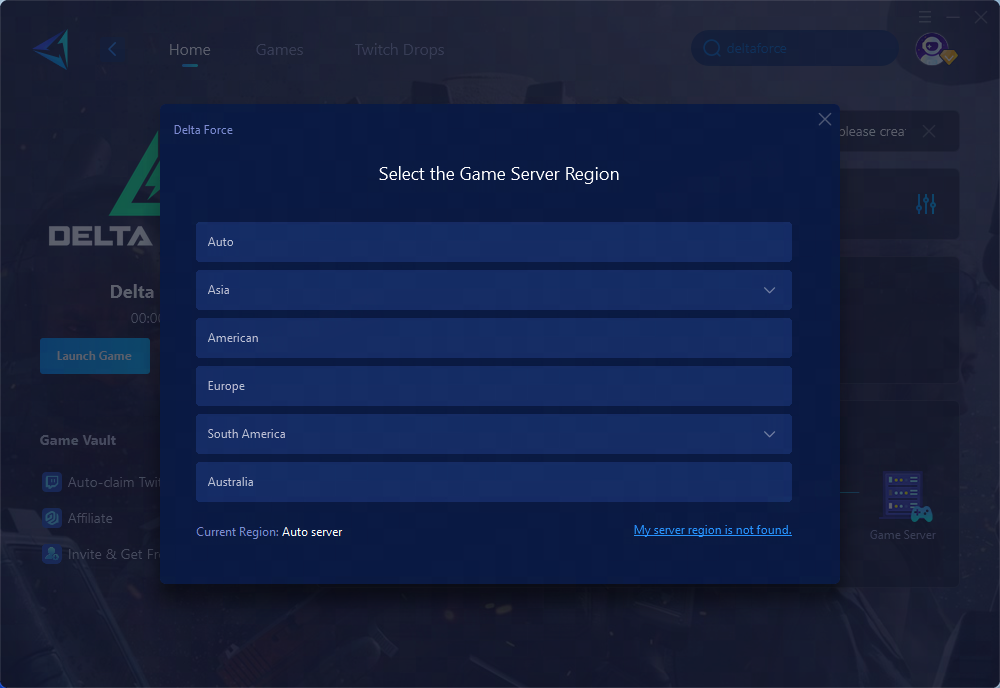Click the Launch Game button
The width and height of the screenshot is (1000, 688).
coord(94,356)
